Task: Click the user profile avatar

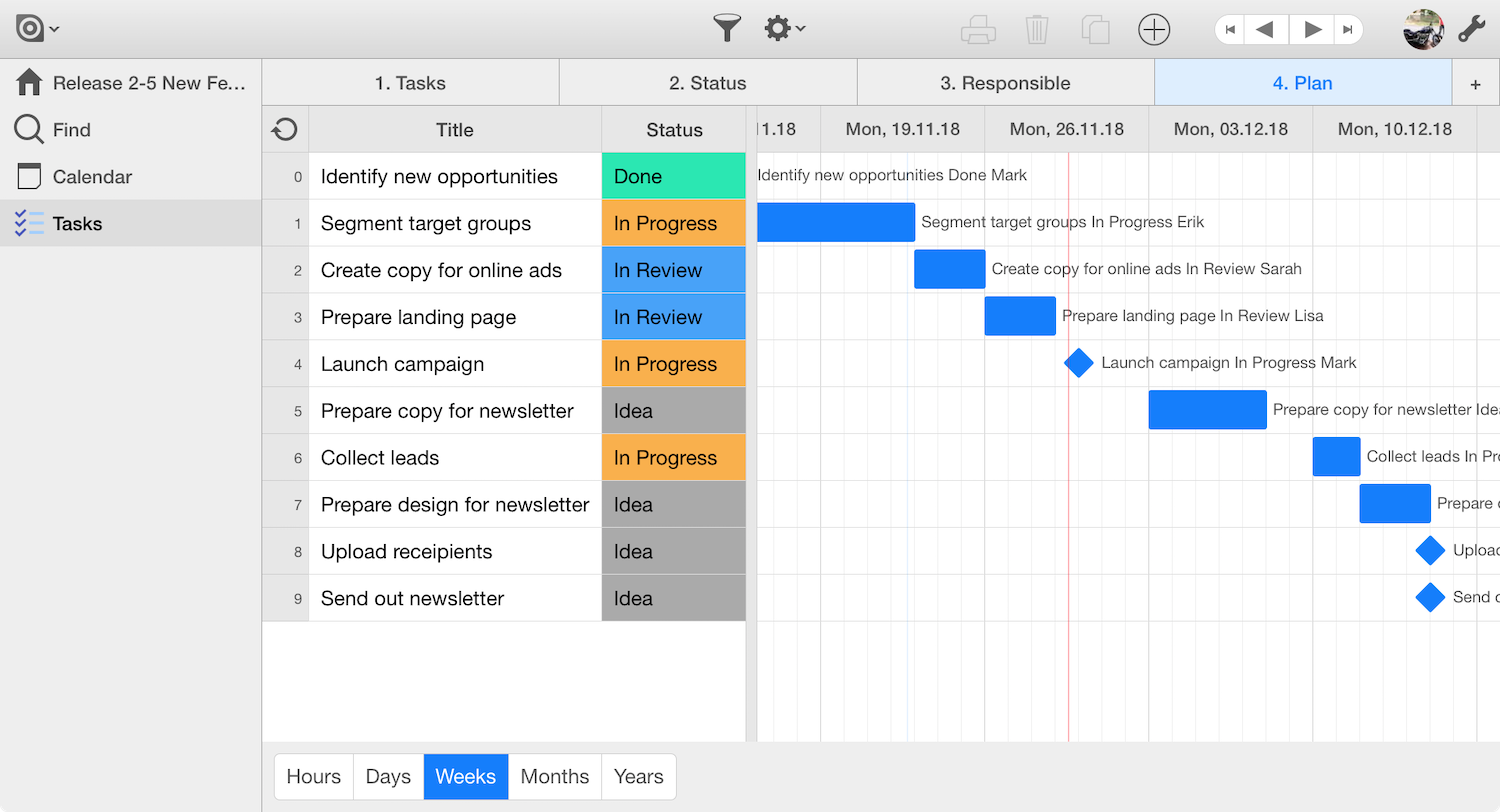Action: pos(1423,30)
